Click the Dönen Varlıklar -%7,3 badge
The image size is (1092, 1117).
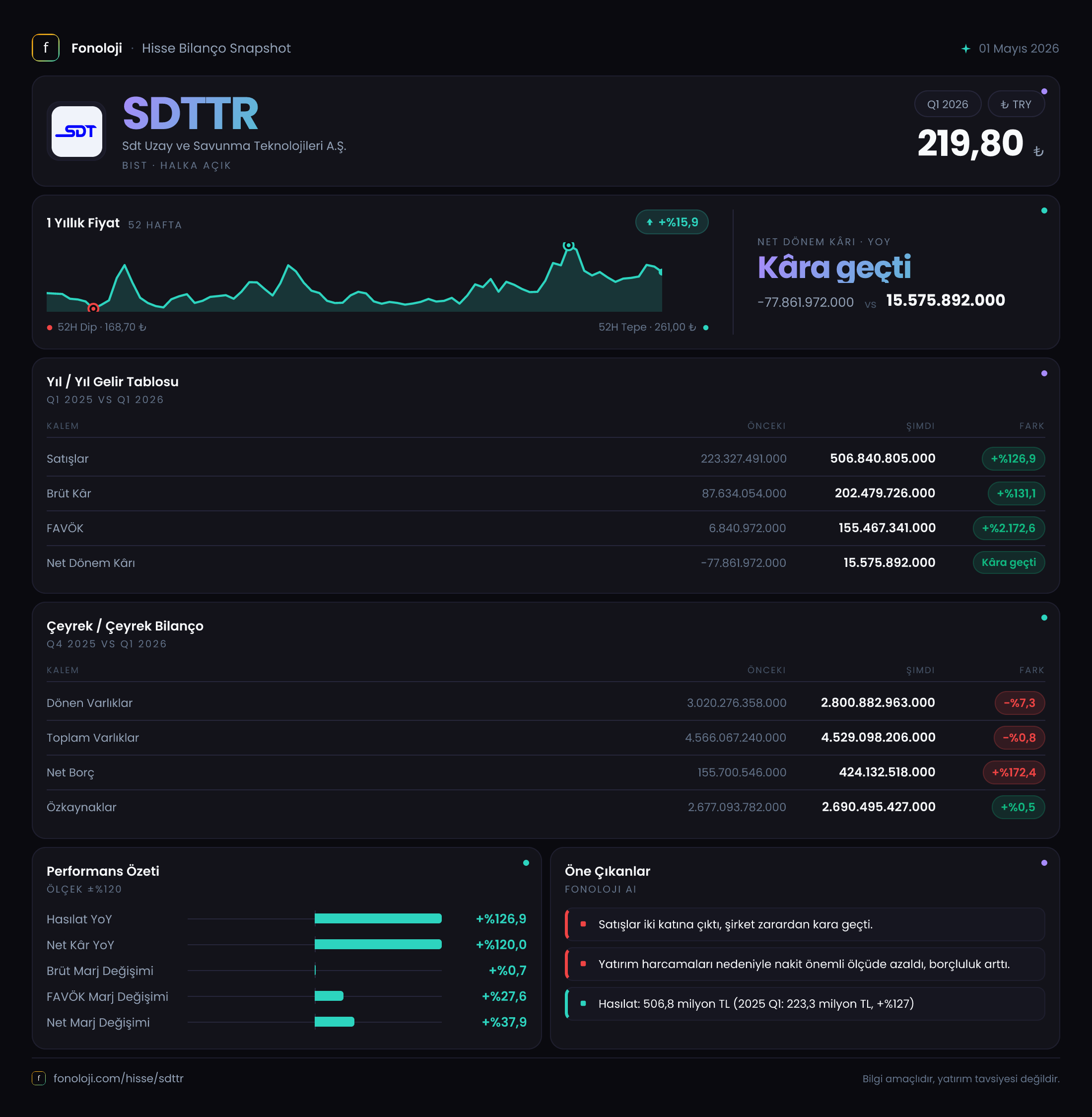point(1019,703)
